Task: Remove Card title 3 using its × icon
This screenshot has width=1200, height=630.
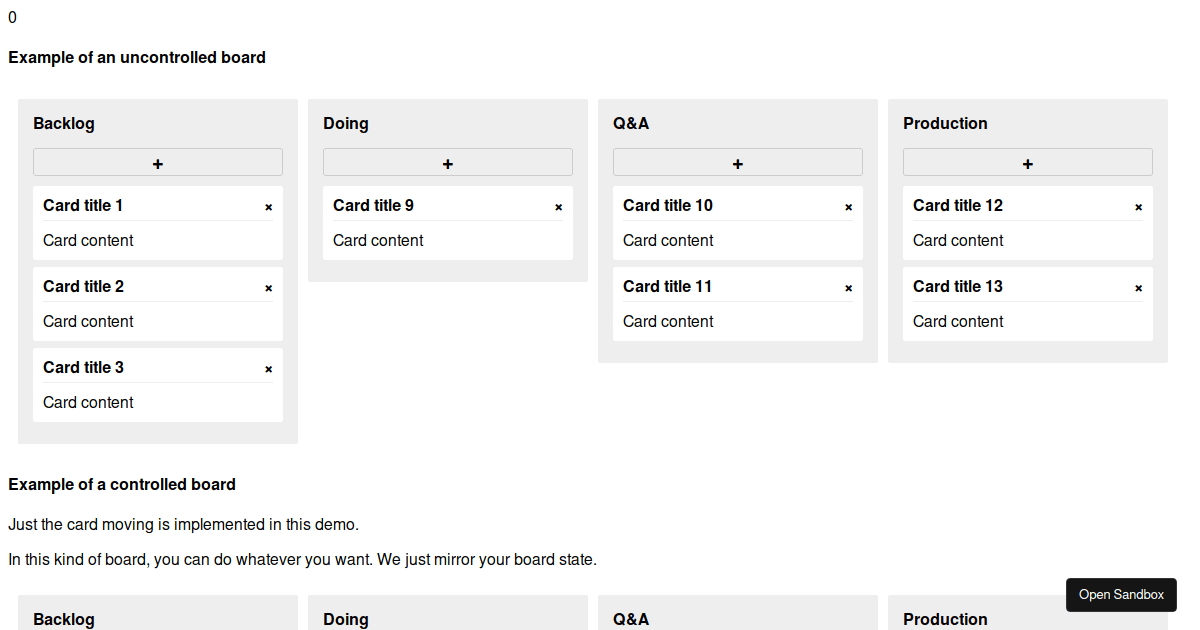Action: click(x=268, y=368)
